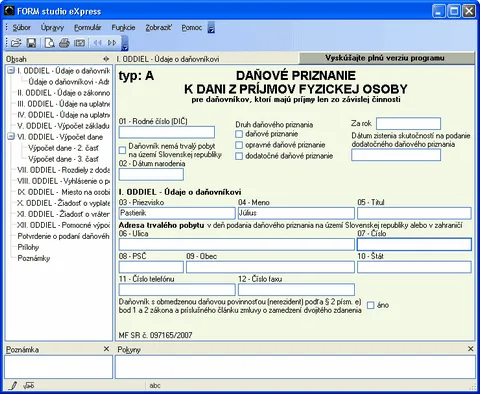Click the pin icon in the Obsah panel
Image resolution: width=480 pixels, height=394 pixels.
point(106,59)
